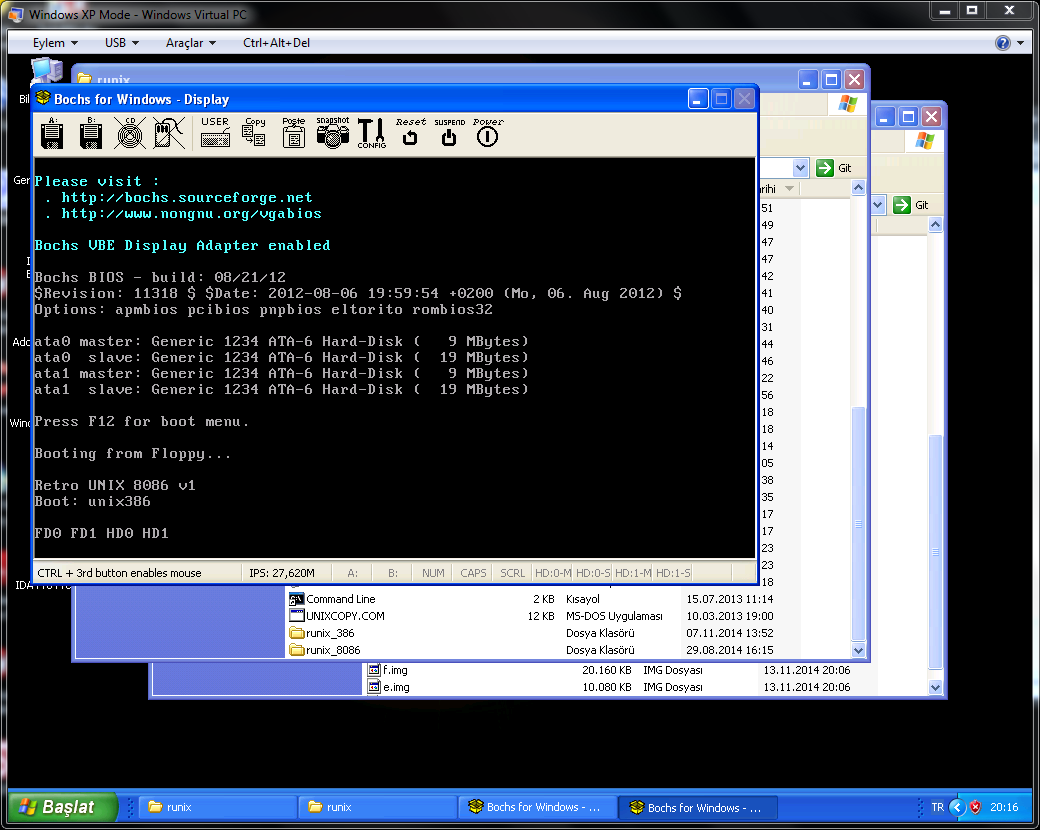Select the Command Line shortcut file
Viewport: 1040px width, 830px height.
(x=332, y=599)
